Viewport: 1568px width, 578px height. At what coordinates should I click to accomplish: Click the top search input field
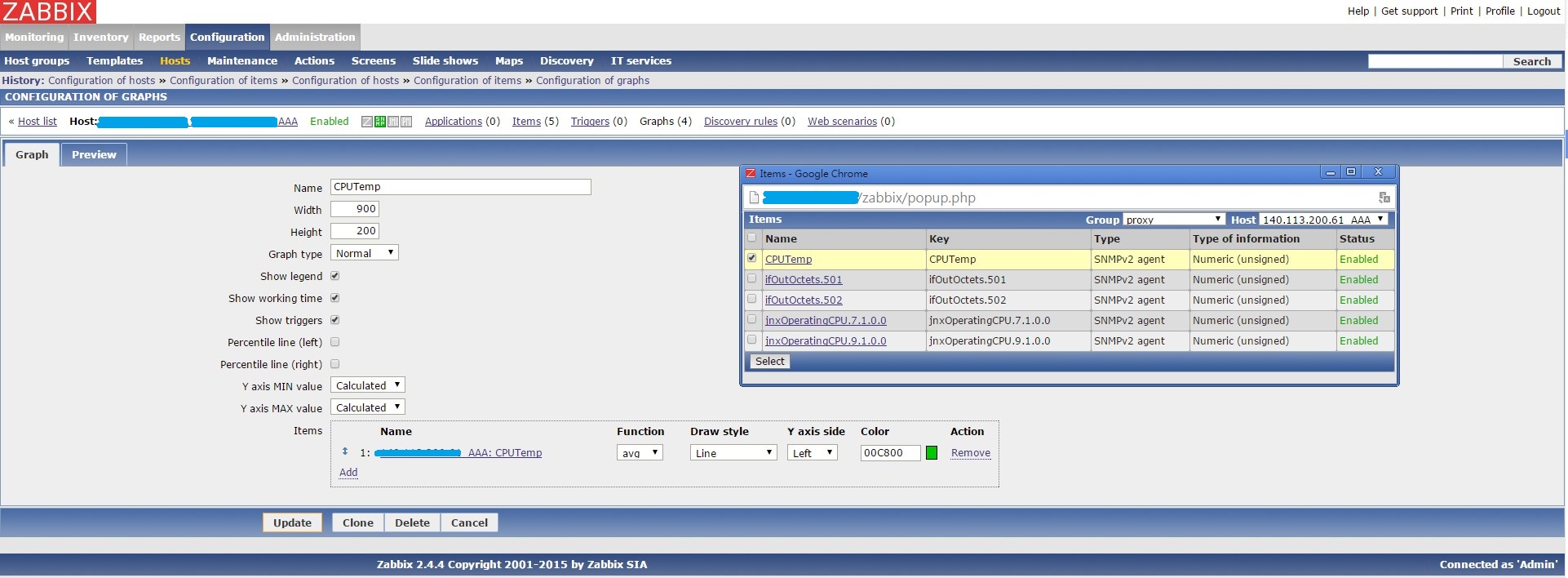coord(1435,61)
